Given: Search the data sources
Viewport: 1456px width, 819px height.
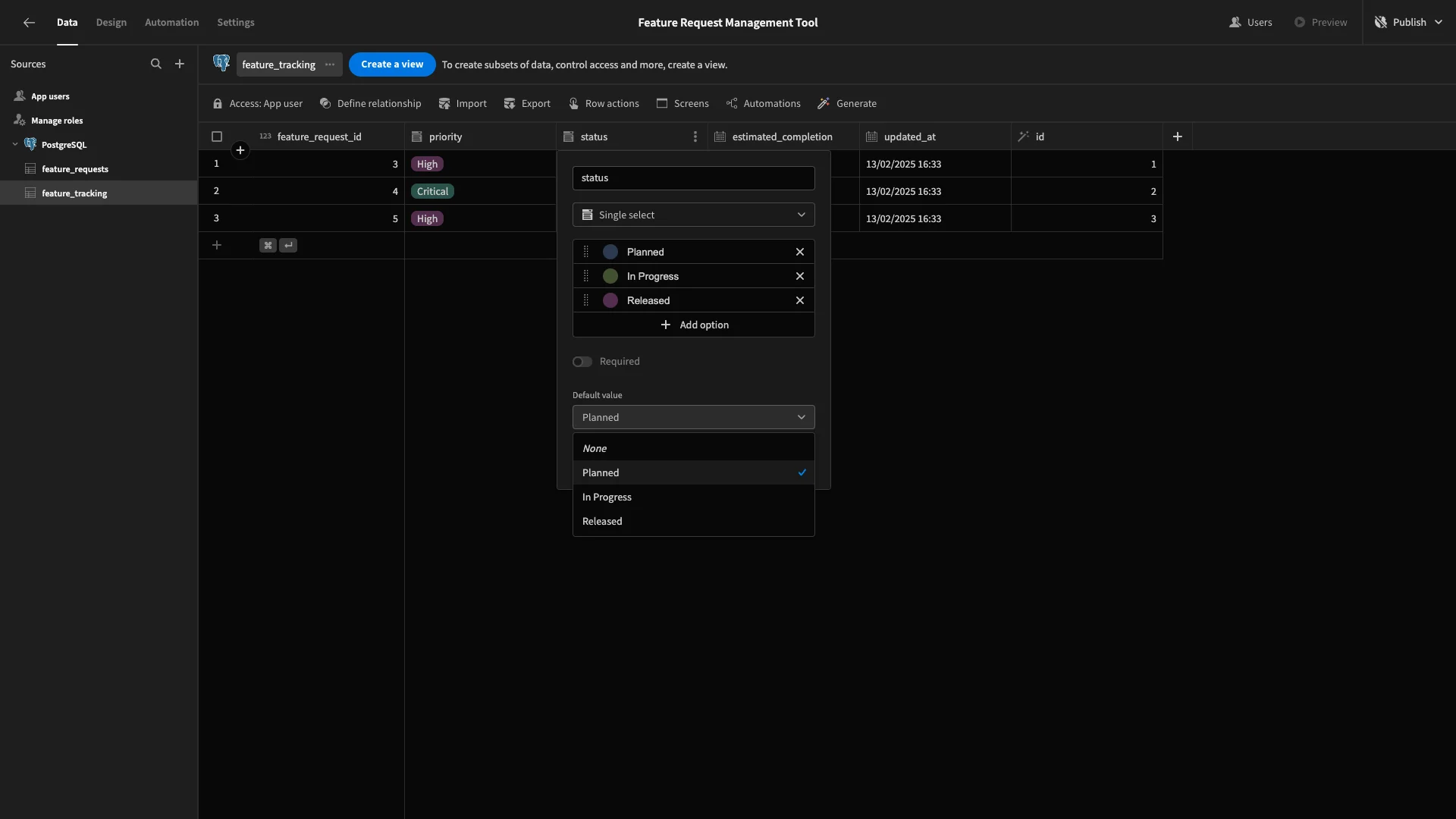Looking at the screenshot, I should (x=156, y=64).
